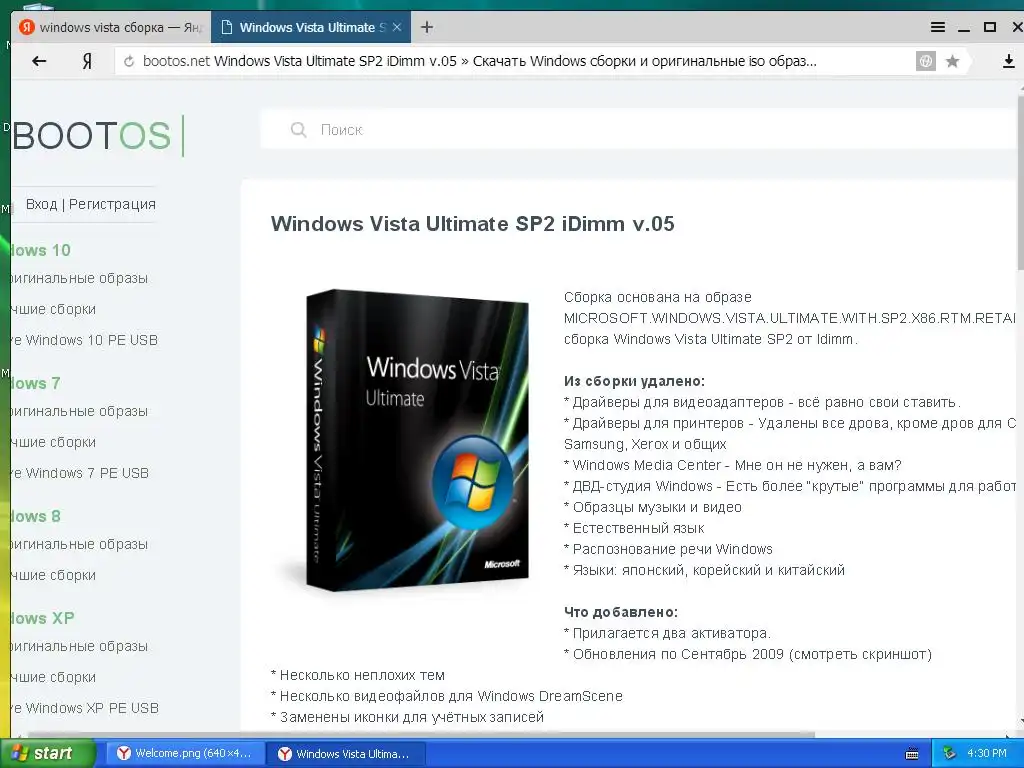Open Live Windows 10 PE USB
The width and height of the screenshot is (1024, 768).
coord(84,340)
